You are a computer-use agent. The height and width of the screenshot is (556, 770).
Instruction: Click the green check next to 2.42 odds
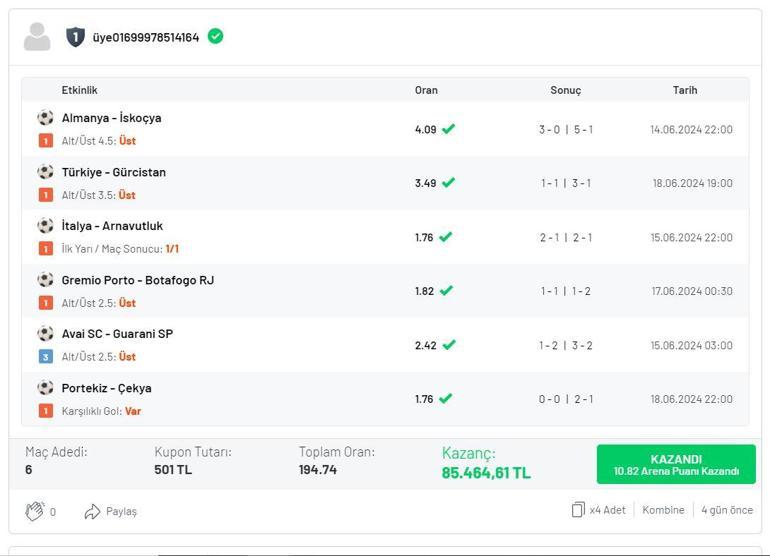(449, 345)
